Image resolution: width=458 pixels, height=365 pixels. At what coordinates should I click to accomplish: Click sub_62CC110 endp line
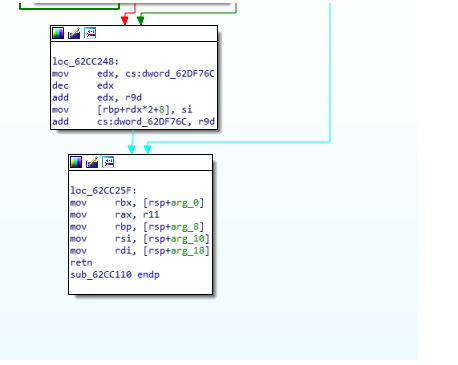pos(115,275)
